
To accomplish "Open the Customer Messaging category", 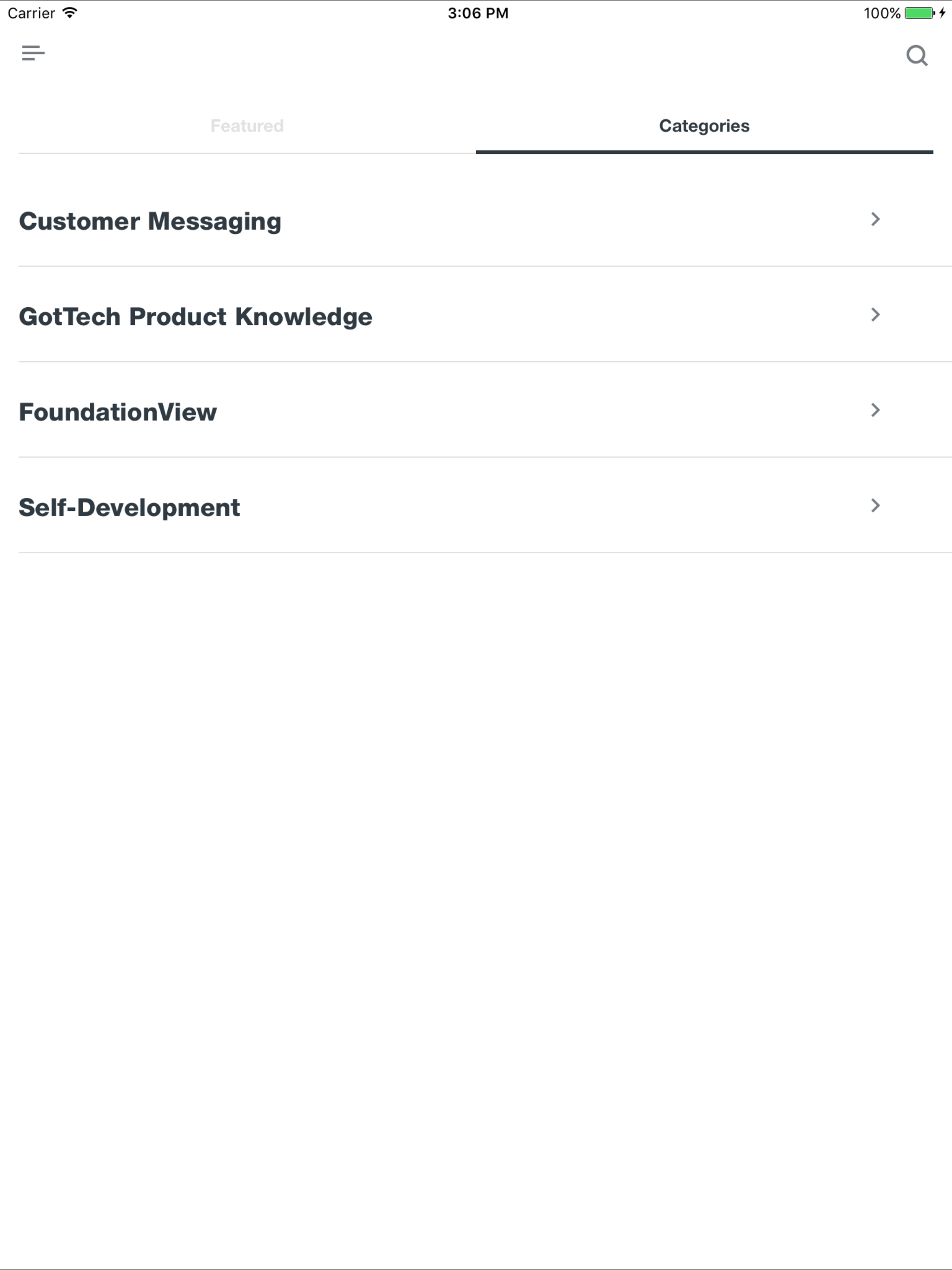I will point(485,220).
